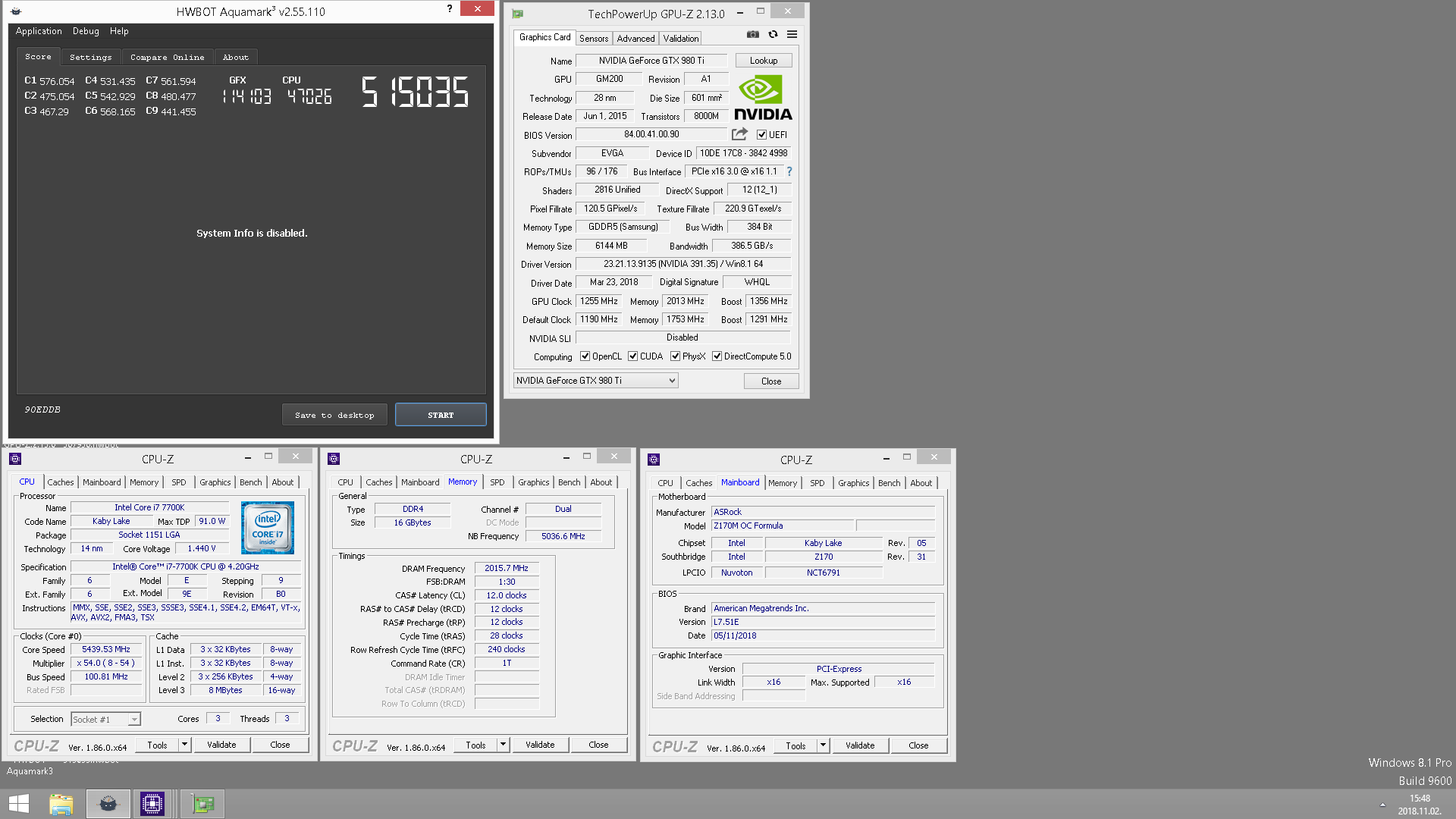1456x819 pixels.
Task: Open Aquamark About tab
Action: [236, 57]
